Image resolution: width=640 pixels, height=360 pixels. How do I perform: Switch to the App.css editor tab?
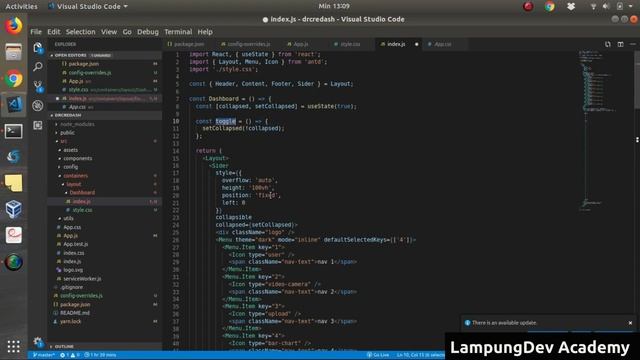click(x=442, y=44)
